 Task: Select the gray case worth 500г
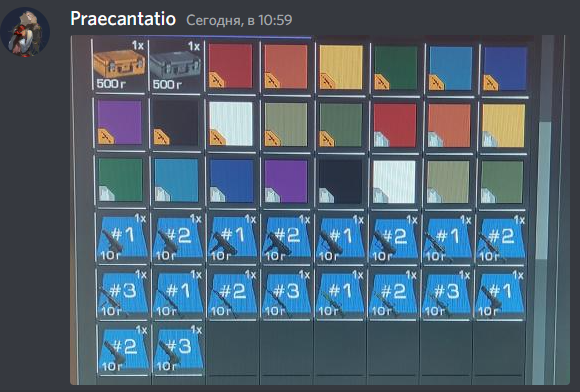click(175, 65)
